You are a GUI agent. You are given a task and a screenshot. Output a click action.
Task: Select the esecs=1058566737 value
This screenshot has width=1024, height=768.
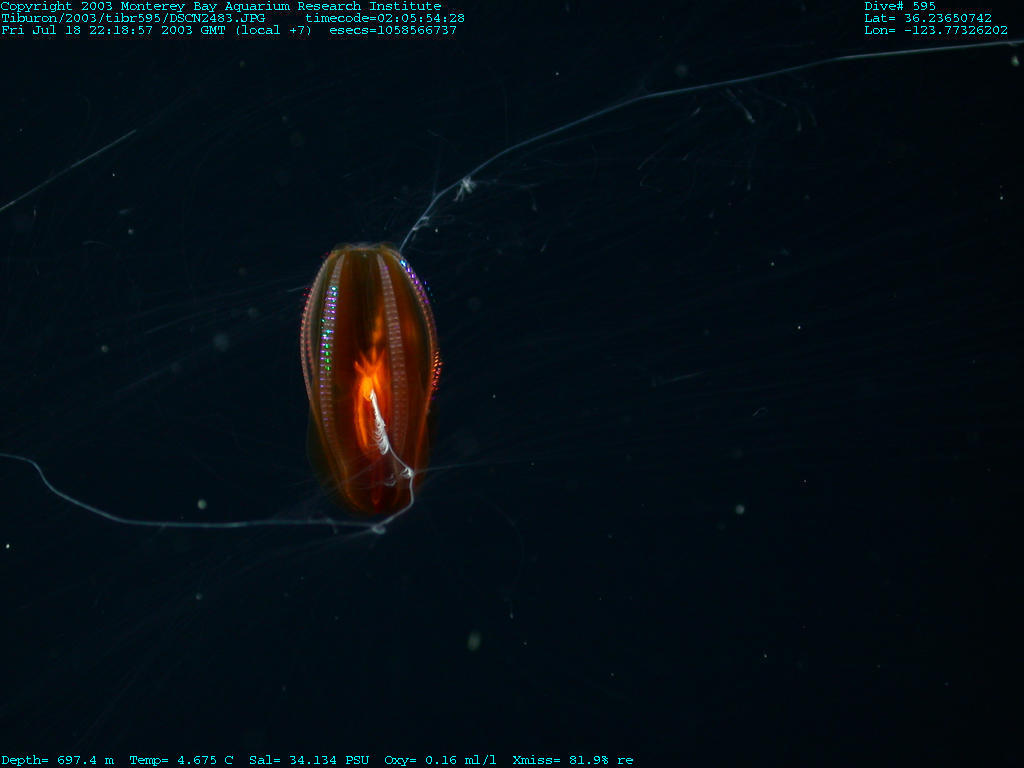pyautogui.click(x=392, y=30)
